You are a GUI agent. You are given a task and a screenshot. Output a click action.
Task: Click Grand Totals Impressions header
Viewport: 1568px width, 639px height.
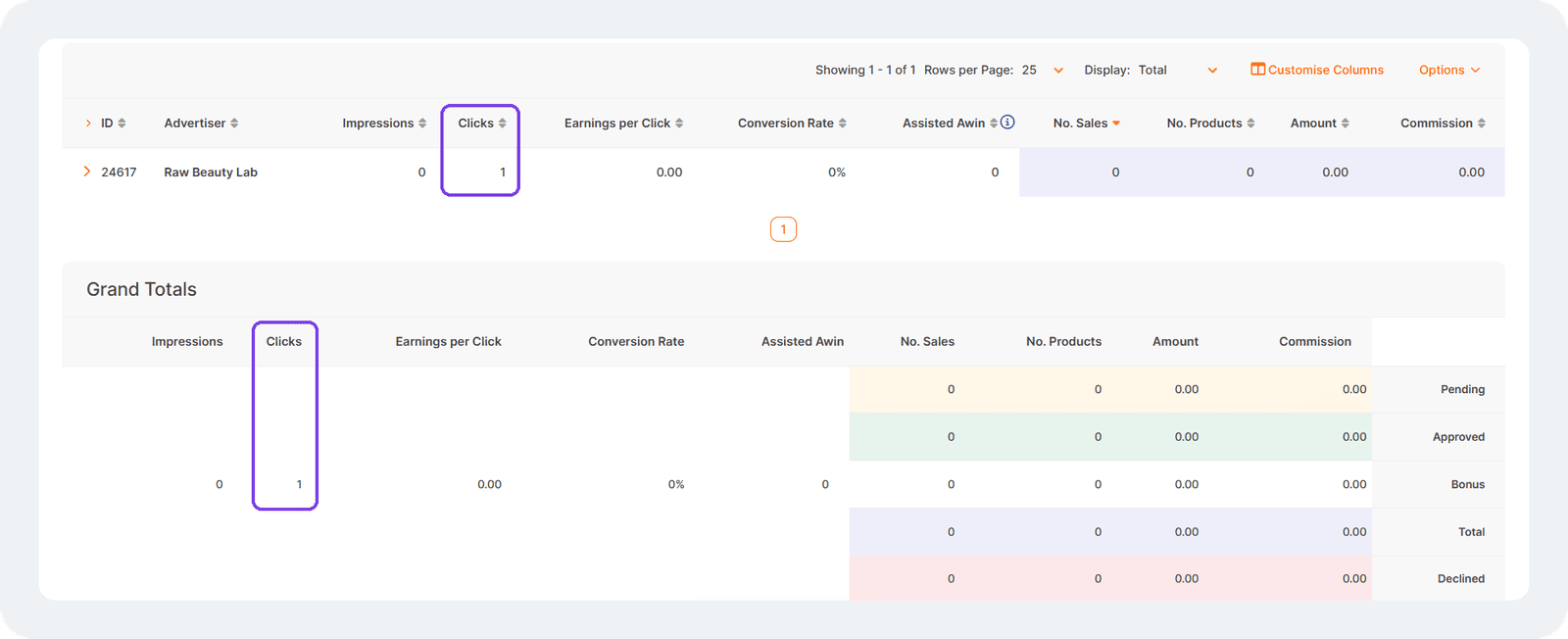(x=187, y=342)
